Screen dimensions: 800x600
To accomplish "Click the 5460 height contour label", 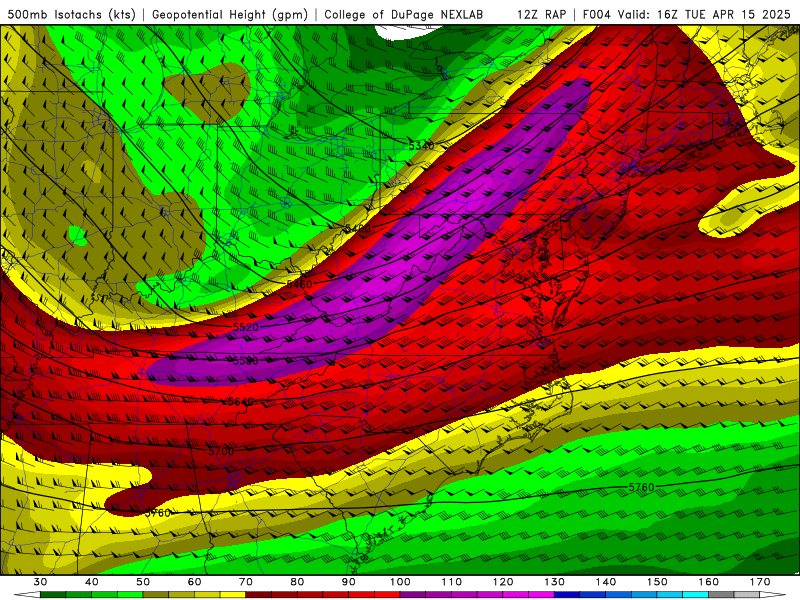I will (x=299, y=284).
